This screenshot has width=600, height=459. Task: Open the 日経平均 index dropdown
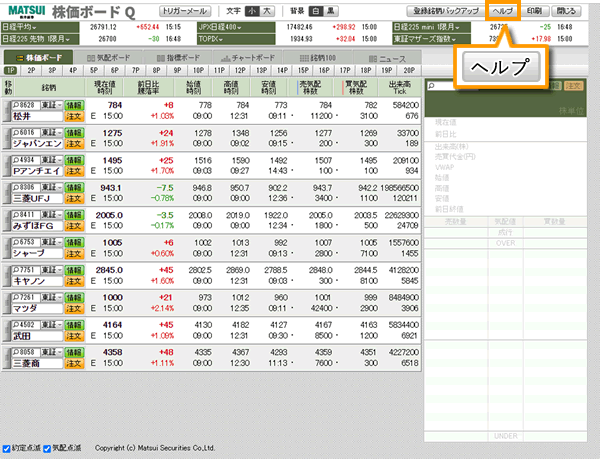pos(40,27)
